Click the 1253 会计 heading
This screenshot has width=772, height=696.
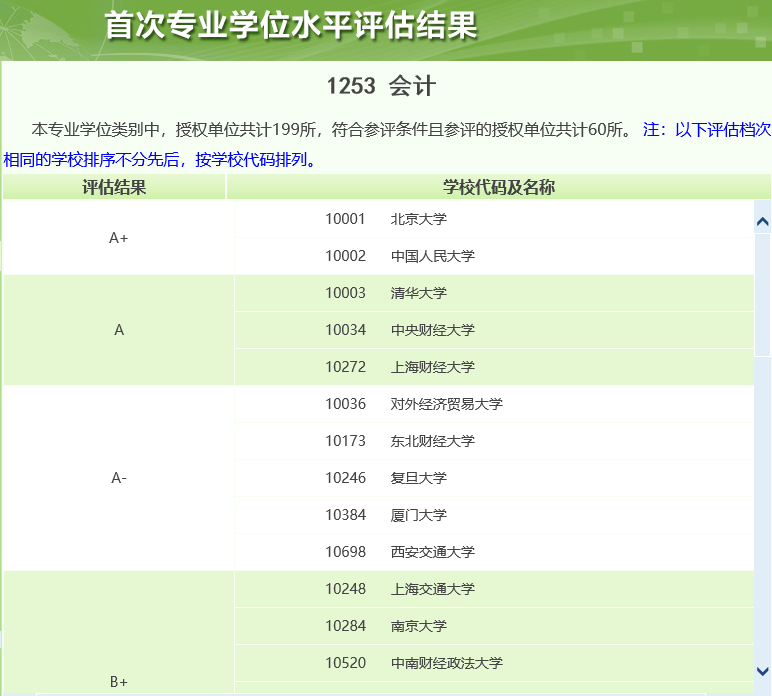click(x=382, y=86)
